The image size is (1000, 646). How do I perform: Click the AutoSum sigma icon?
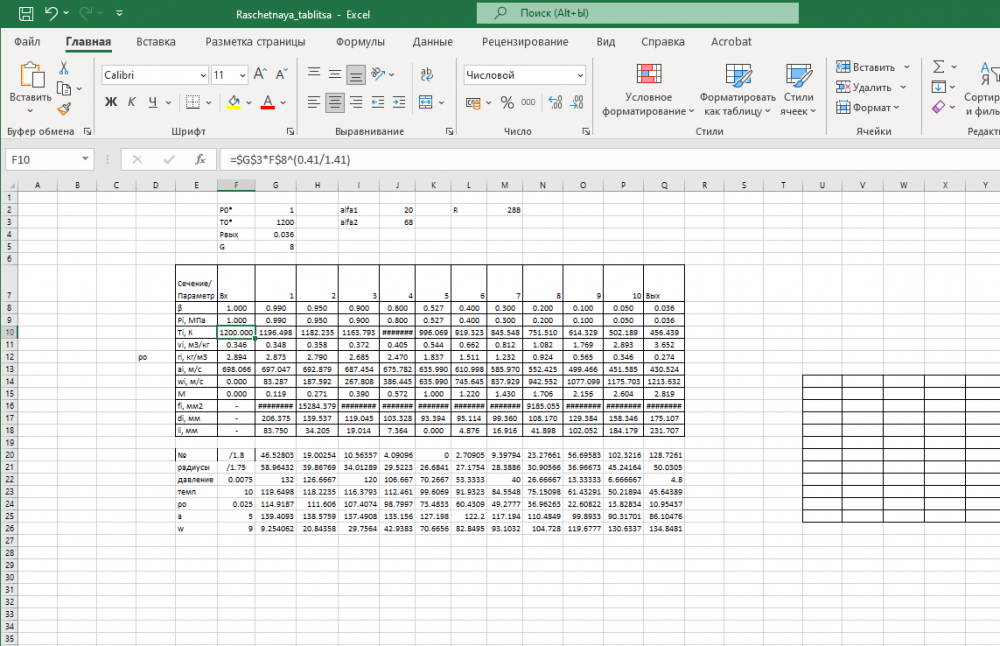tap(939, 67)
